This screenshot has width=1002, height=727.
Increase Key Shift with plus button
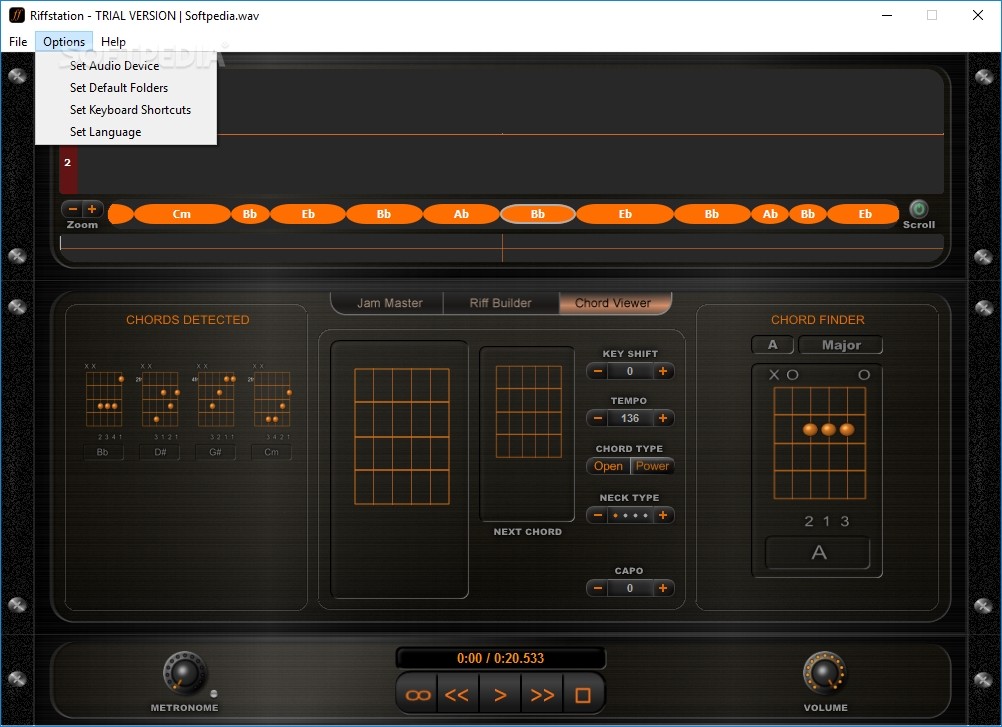coord(663,371)
